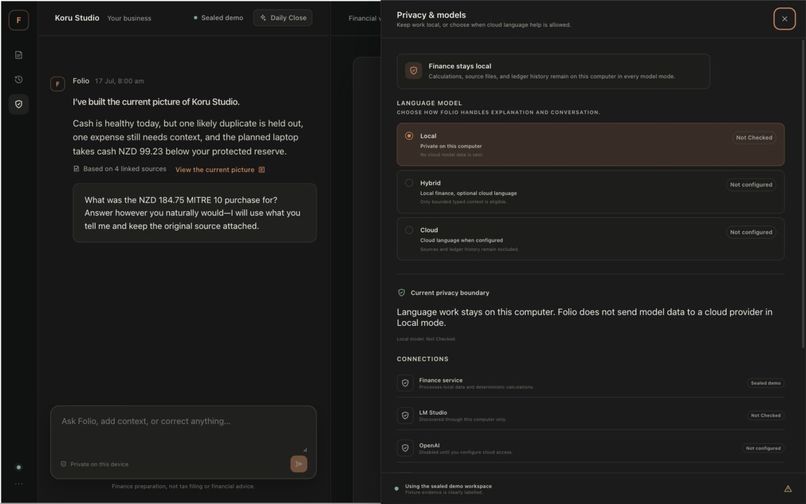
Task: Click the dot beside 'Using the sealed demo workspace'
Action: click(x=396, y=489)
